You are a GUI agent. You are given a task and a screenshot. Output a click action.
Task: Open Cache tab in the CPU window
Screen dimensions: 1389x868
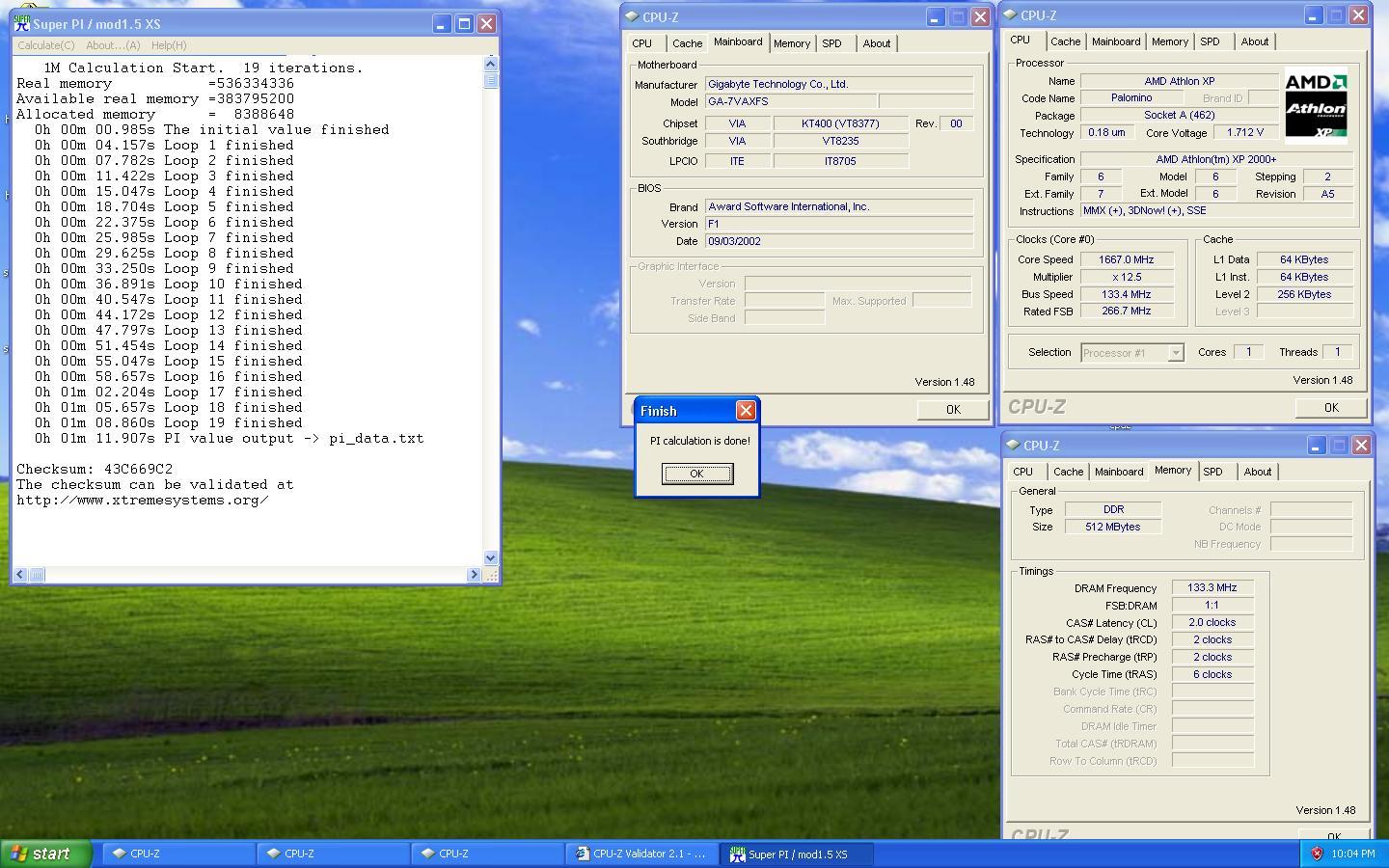[1066, 41]
